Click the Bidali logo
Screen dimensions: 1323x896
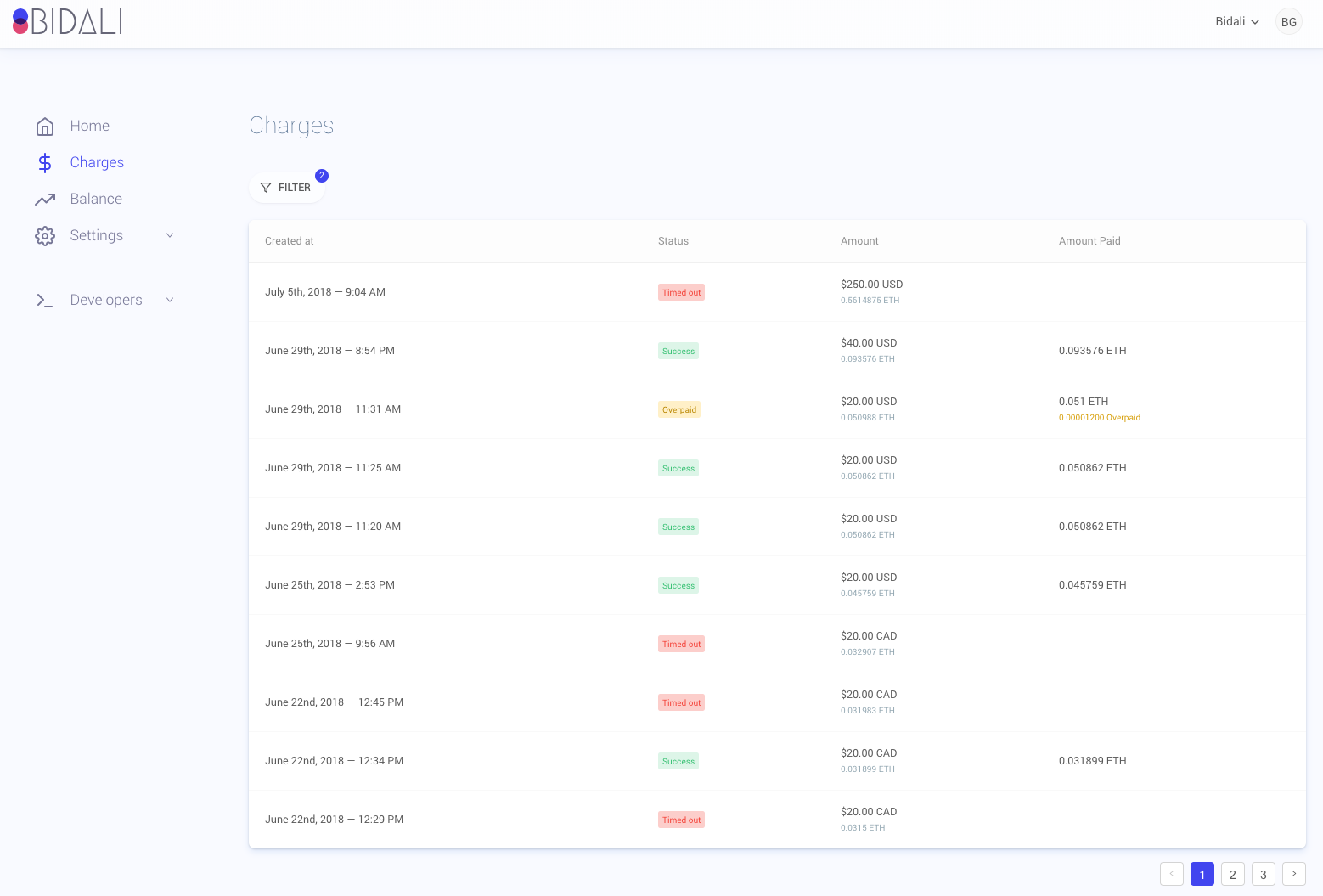pos(67,22)
